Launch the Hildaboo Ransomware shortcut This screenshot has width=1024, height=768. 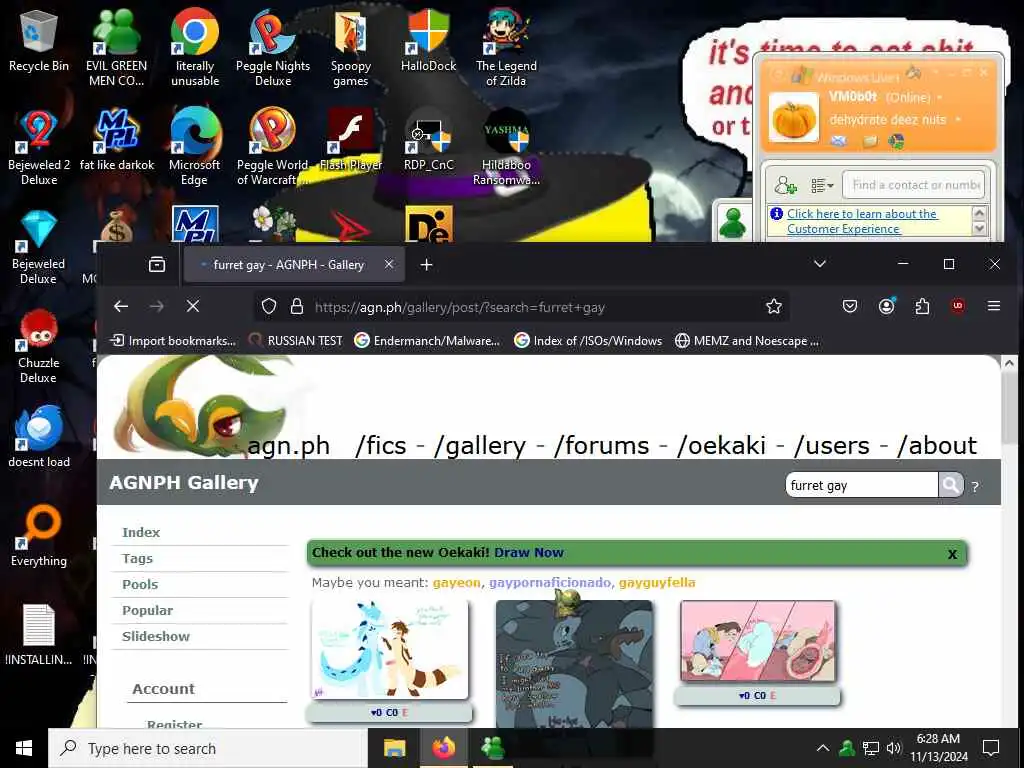coord(506,147)
